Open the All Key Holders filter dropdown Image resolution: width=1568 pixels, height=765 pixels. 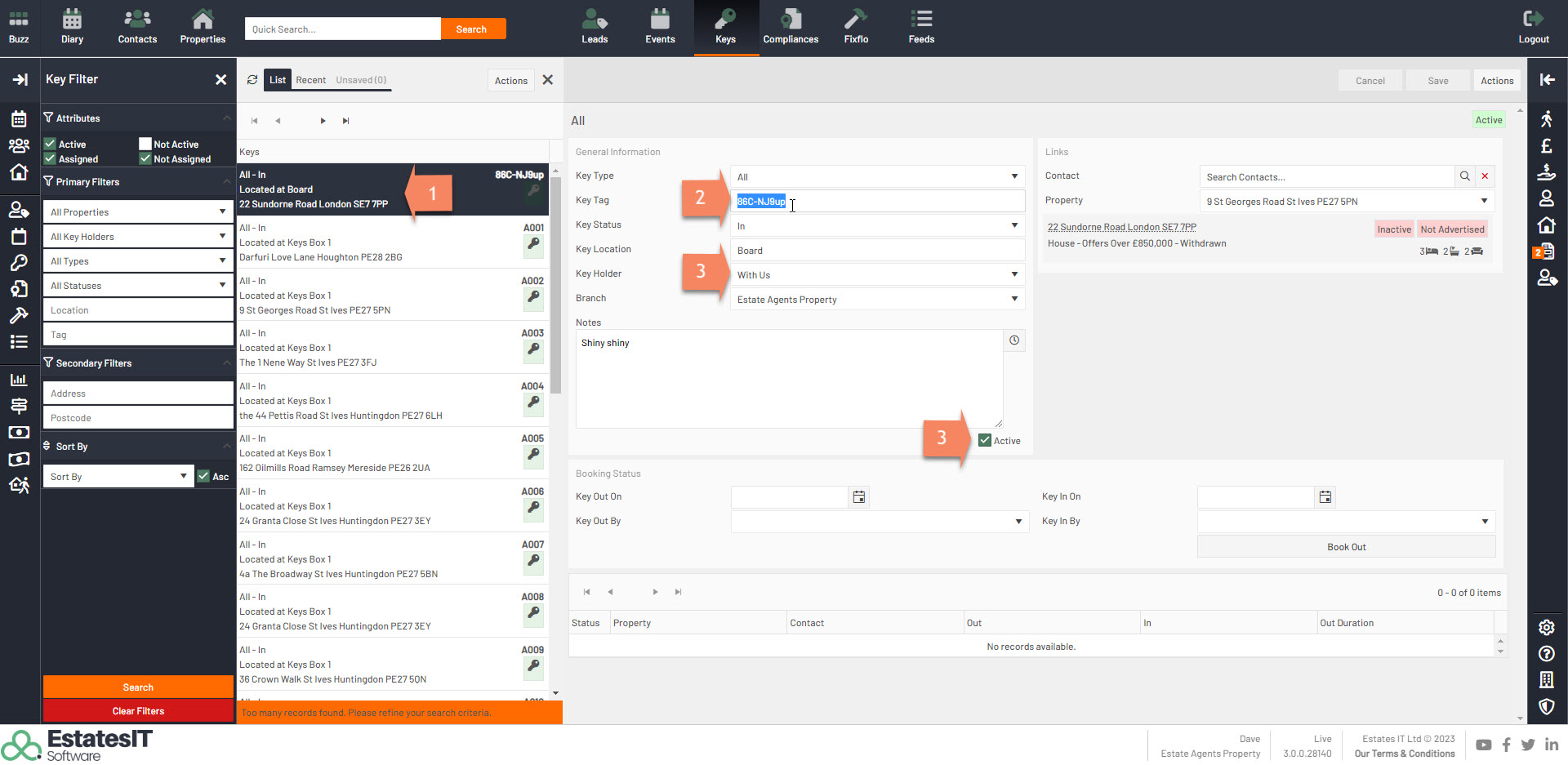137,237
